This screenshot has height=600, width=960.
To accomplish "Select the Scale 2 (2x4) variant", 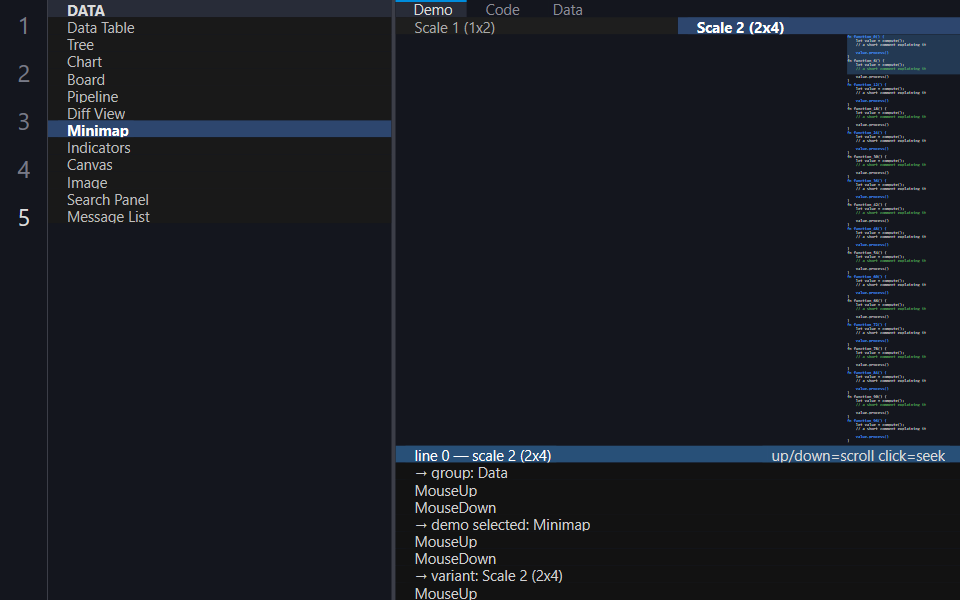I will [x=819, y=28].
